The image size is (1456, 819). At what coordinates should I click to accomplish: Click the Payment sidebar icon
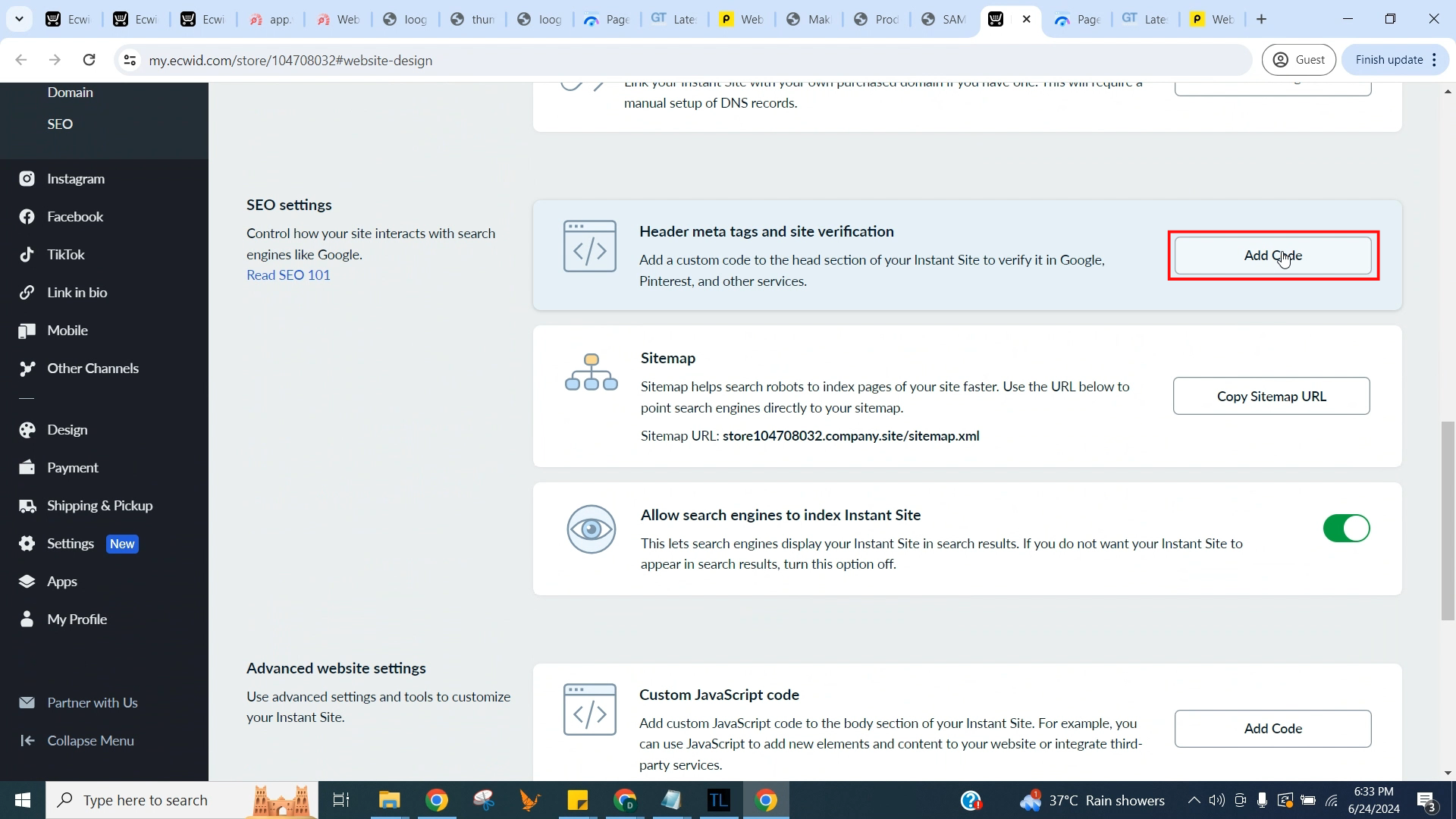pyautogui.click(x=26, y=467)
